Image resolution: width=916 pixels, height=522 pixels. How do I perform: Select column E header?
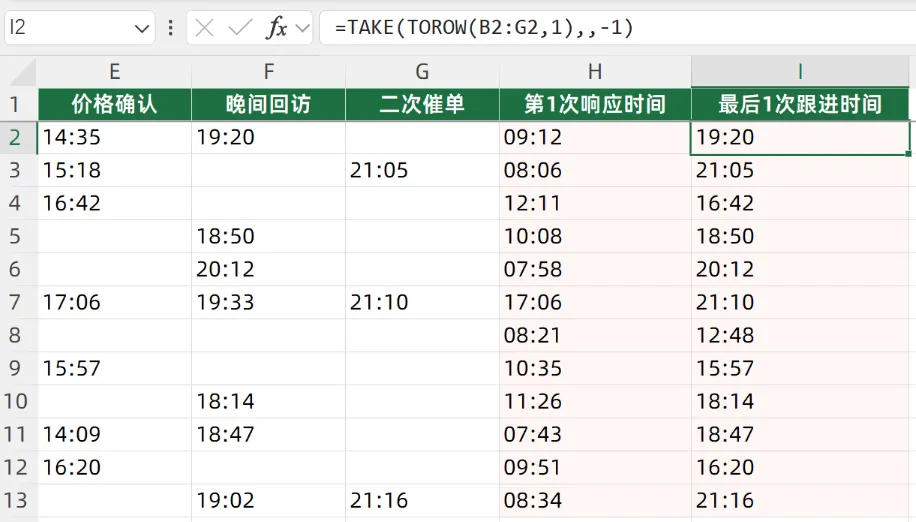114,72
